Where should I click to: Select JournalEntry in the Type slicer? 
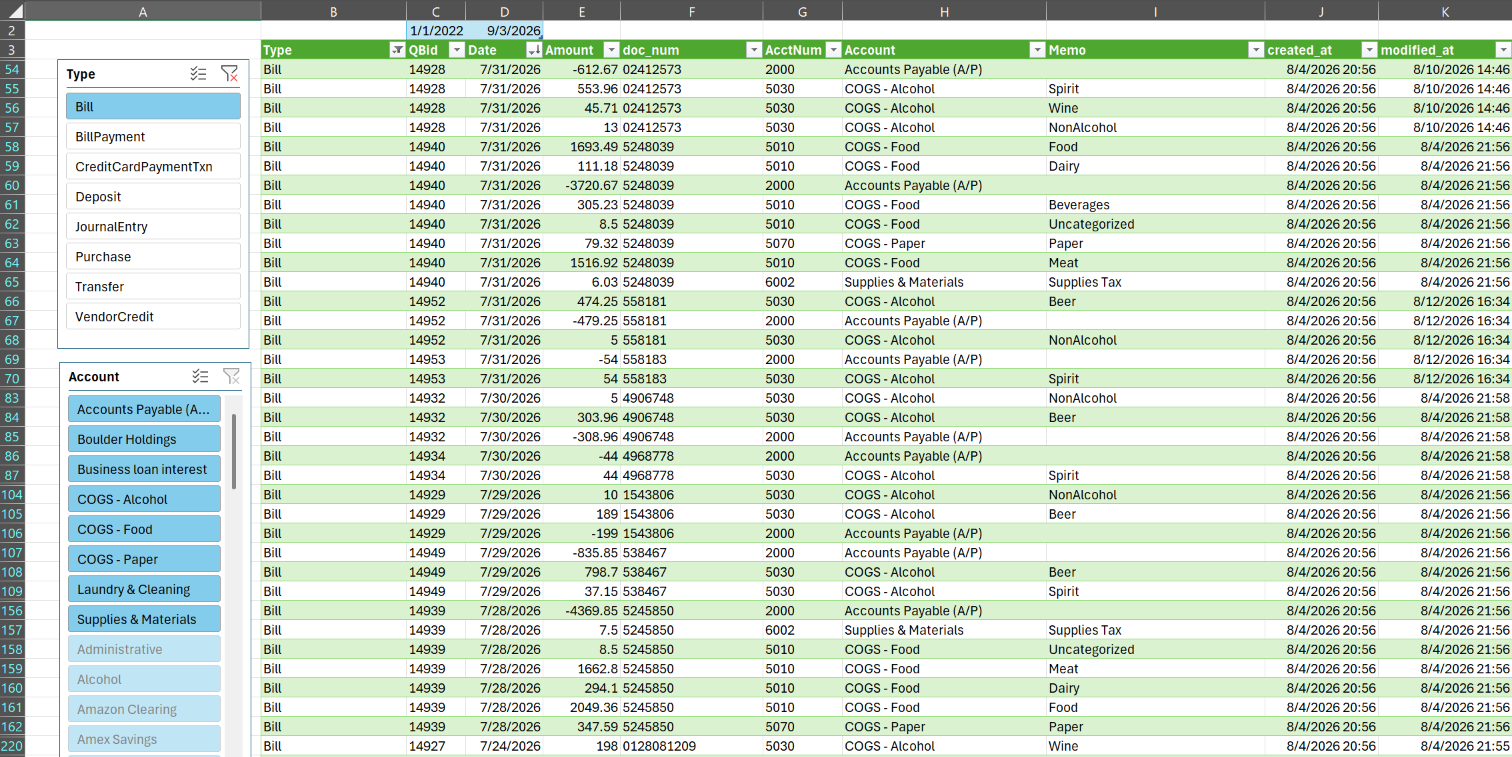point(154,227)
